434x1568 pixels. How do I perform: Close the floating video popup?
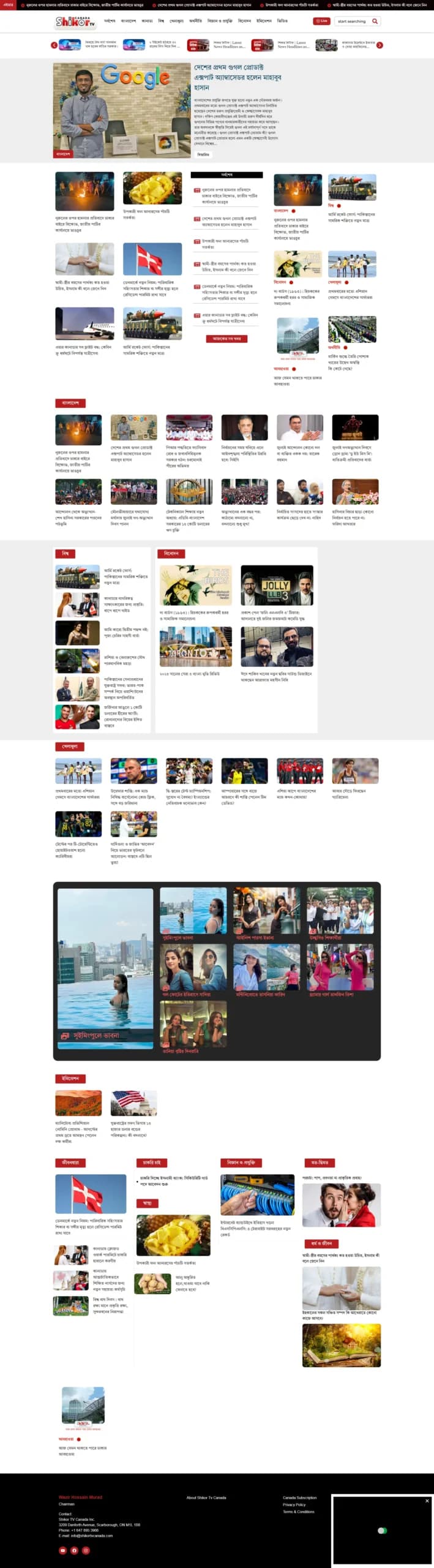point(427,1501)
